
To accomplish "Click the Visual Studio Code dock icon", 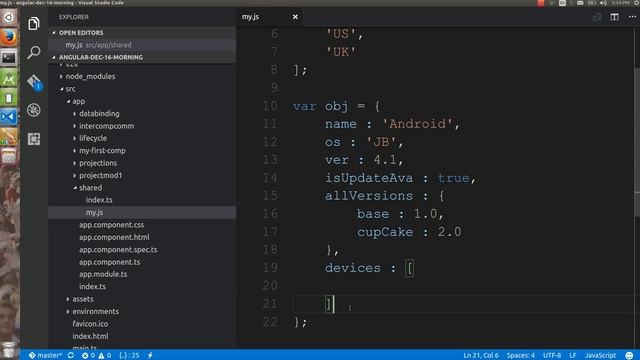I will pyautogui.click(x=9, y=117).
